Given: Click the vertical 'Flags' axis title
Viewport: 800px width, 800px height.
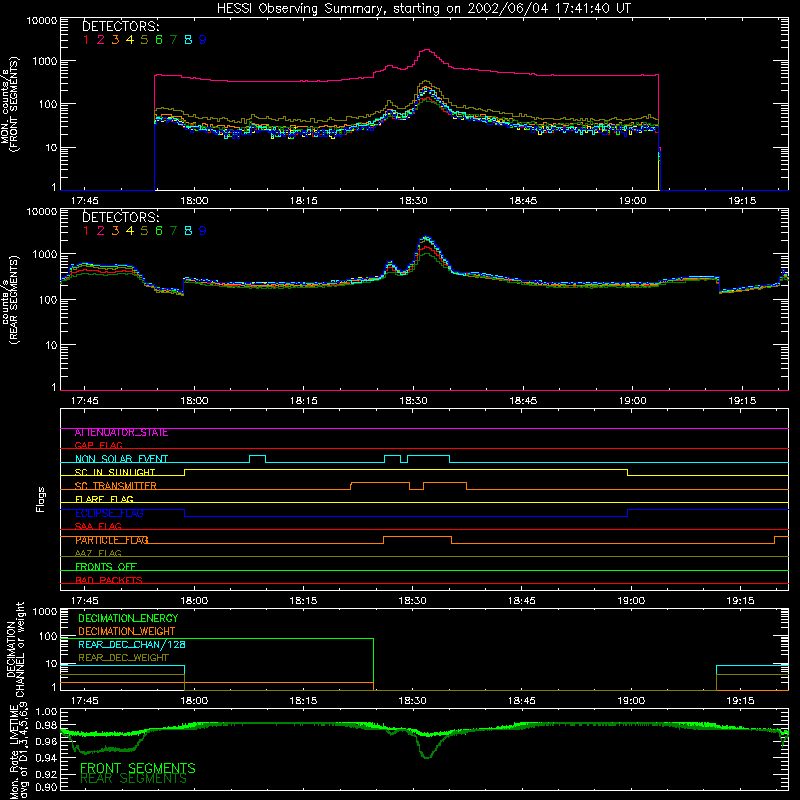Looking at the screenshot, I should [41, 499].
